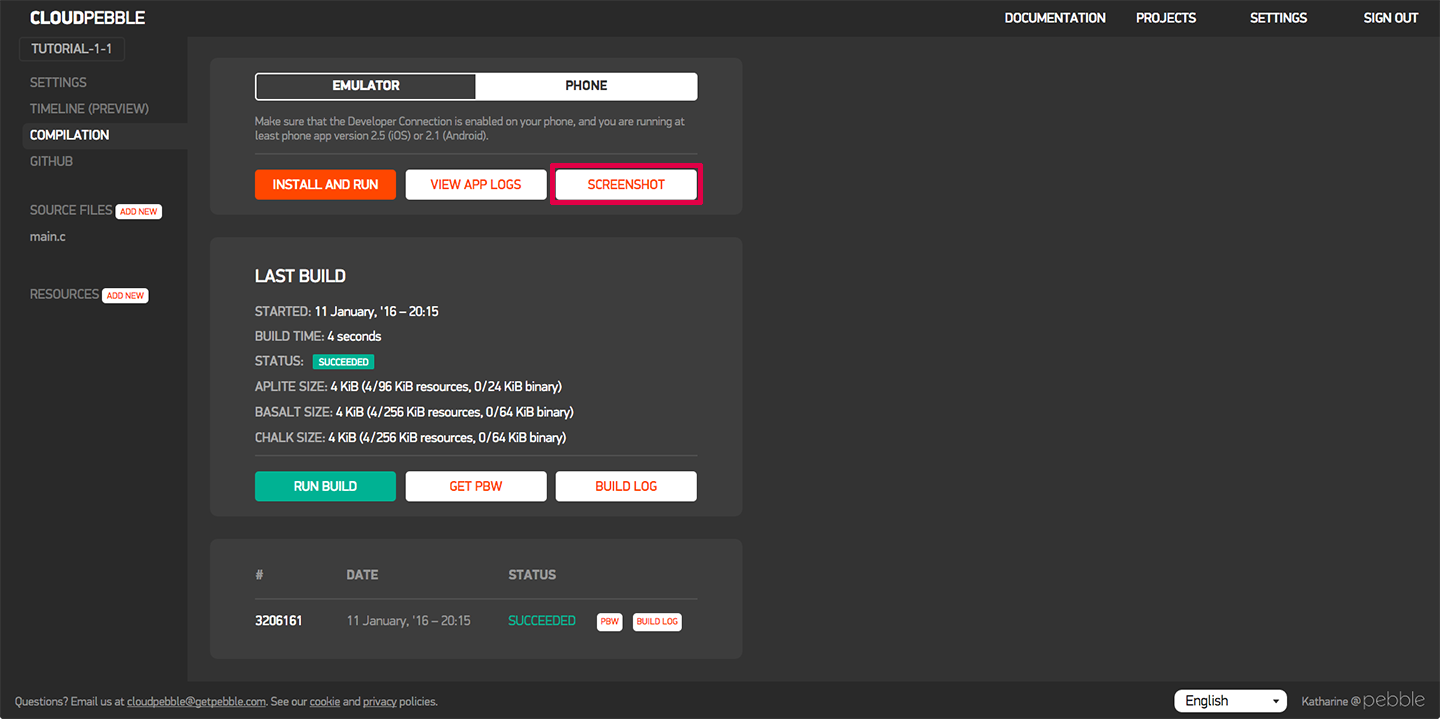Click the pebble logo in footer
Viewport: 1440px width, 719px height.
tap(1395, 700)
